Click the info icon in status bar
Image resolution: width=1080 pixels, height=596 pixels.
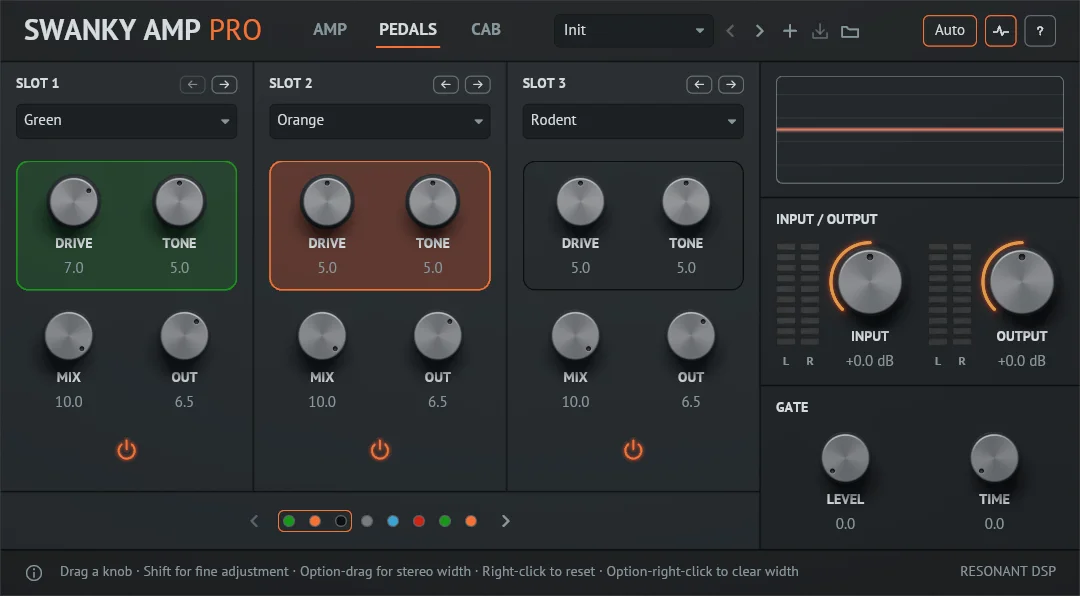point(34,573)
